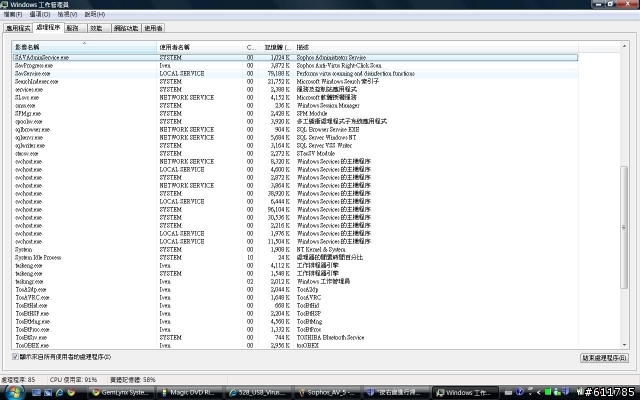Viewport: 640px width, 400px height.
Task: Select sqlbrowser.exe process row
Action: (295, 129)
